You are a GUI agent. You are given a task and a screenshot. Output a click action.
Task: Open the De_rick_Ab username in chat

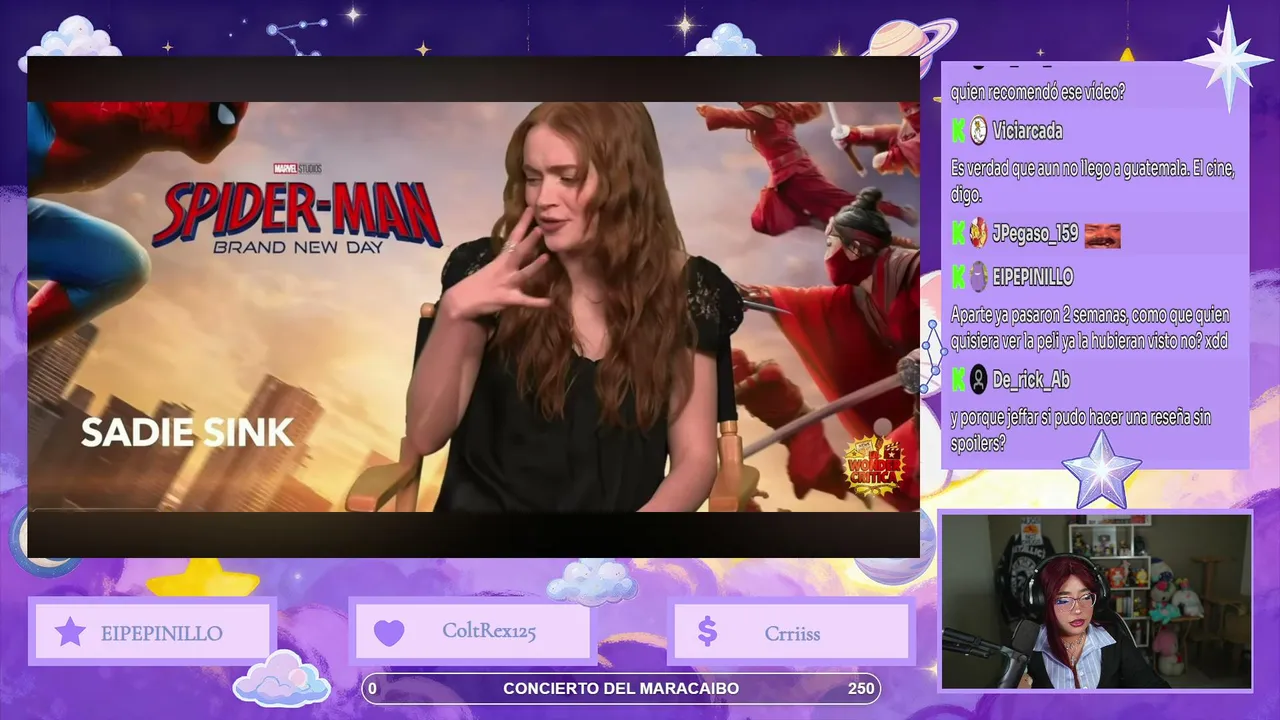click(1031, 380)
